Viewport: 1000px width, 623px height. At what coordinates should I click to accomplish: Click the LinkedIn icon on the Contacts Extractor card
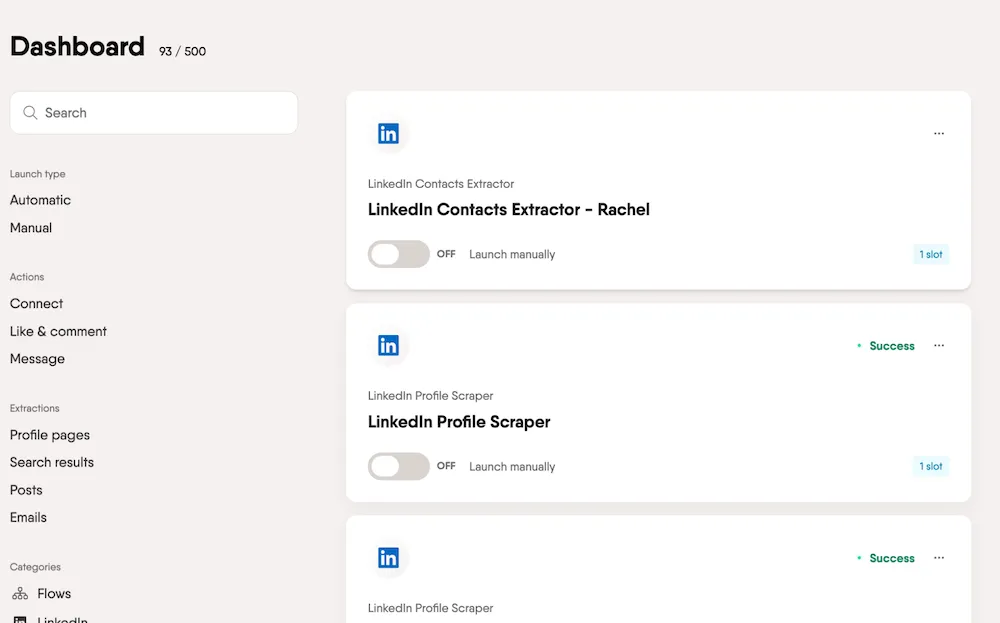[x=388, y=133]
